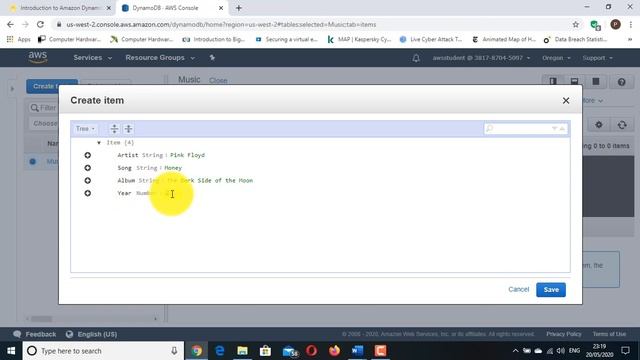Open File Explorer from the taskbar

pyautogui.click(x=242, y=351)
